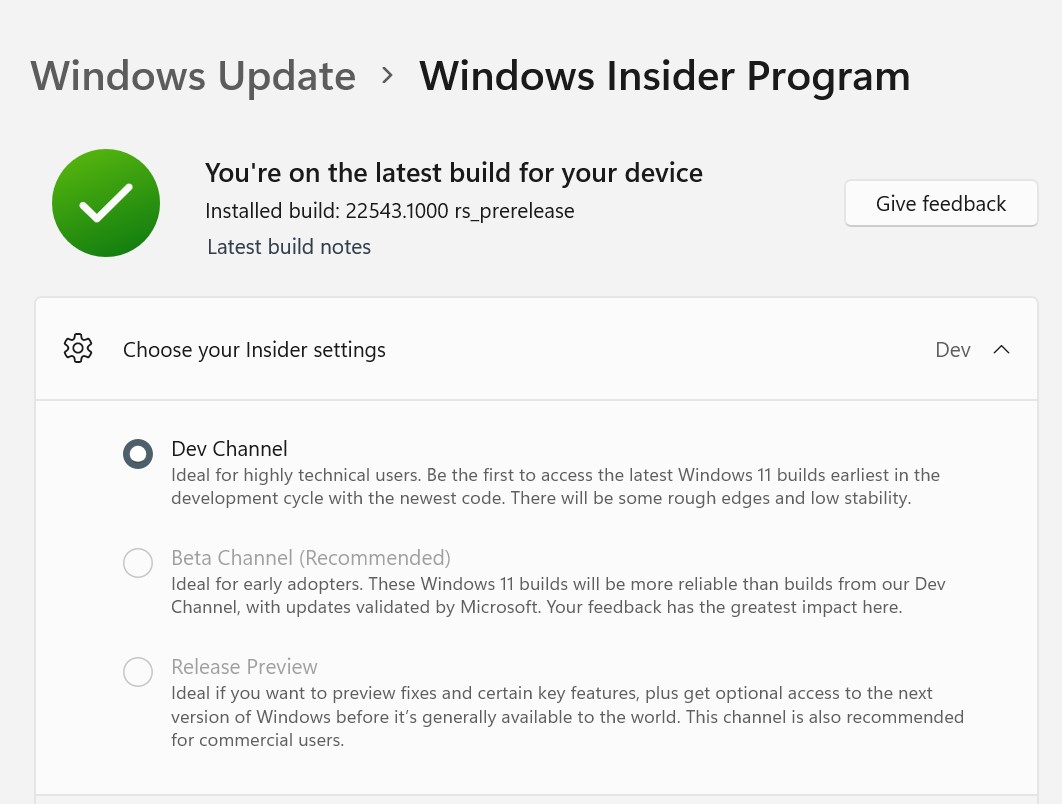Click the You're on latest build heading
Image resolution: width=1062 pixels, height=804 pixels.
tap(453, 172)
